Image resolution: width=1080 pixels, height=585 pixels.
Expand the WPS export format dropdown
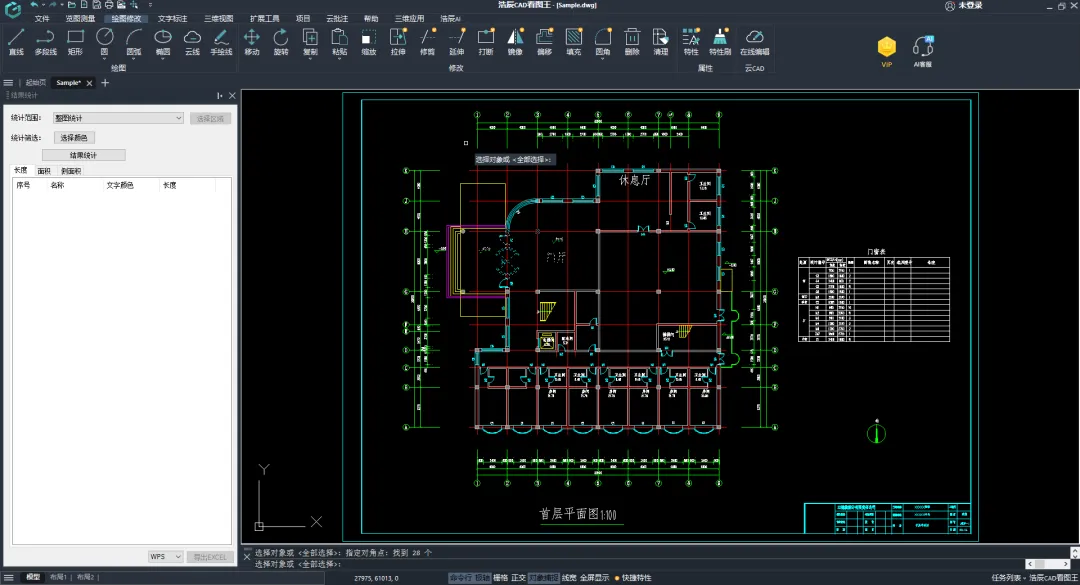[x=165, y=557]
